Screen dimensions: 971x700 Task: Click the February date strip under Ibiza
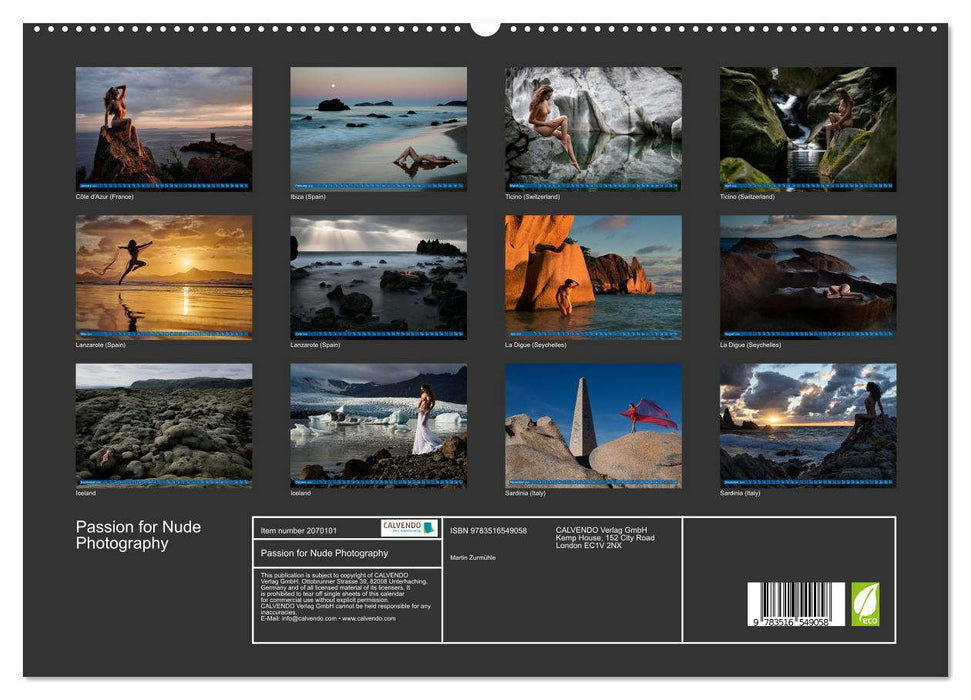(378, 184)
